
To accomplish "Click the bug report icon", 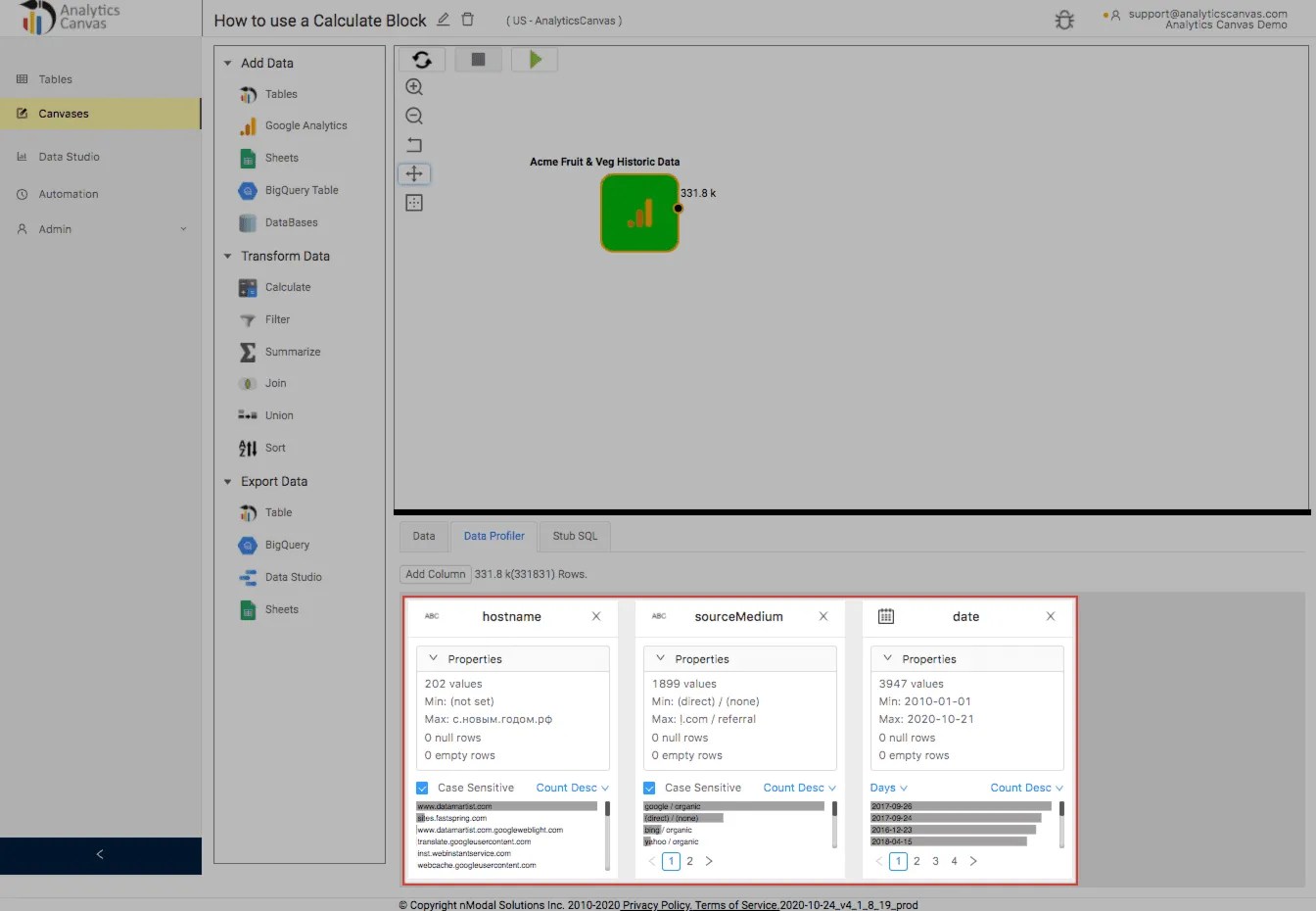I will (1064, 20).
